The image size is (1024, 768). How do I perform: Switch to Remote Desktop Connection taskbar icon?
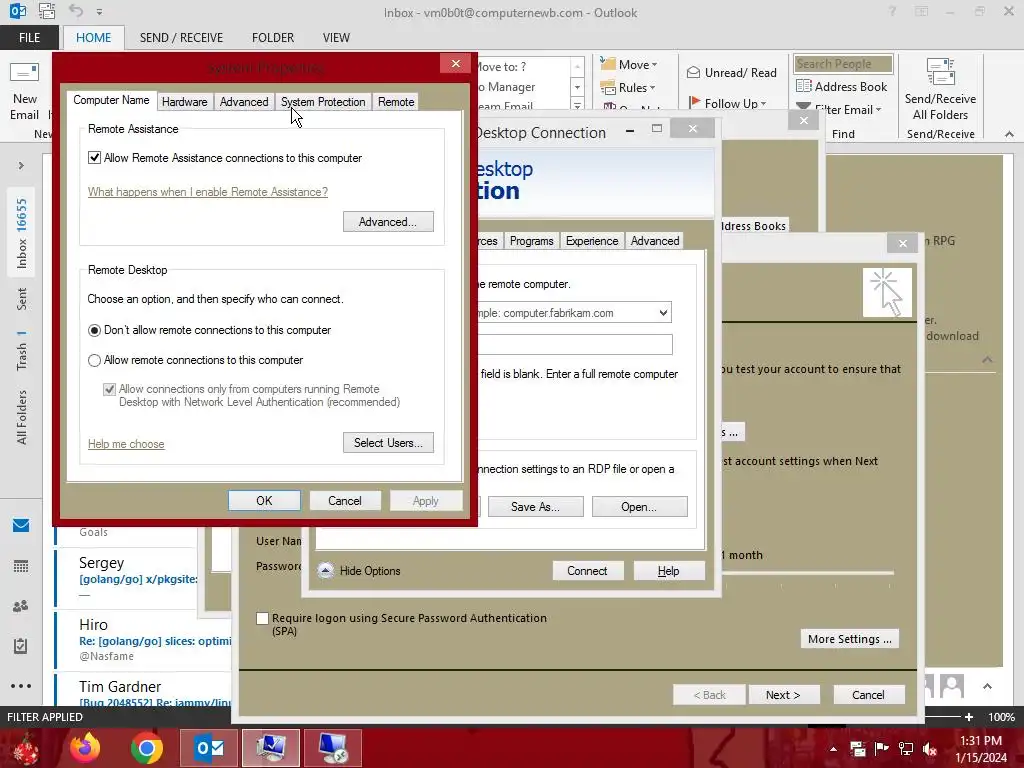(x=332, y=748)
